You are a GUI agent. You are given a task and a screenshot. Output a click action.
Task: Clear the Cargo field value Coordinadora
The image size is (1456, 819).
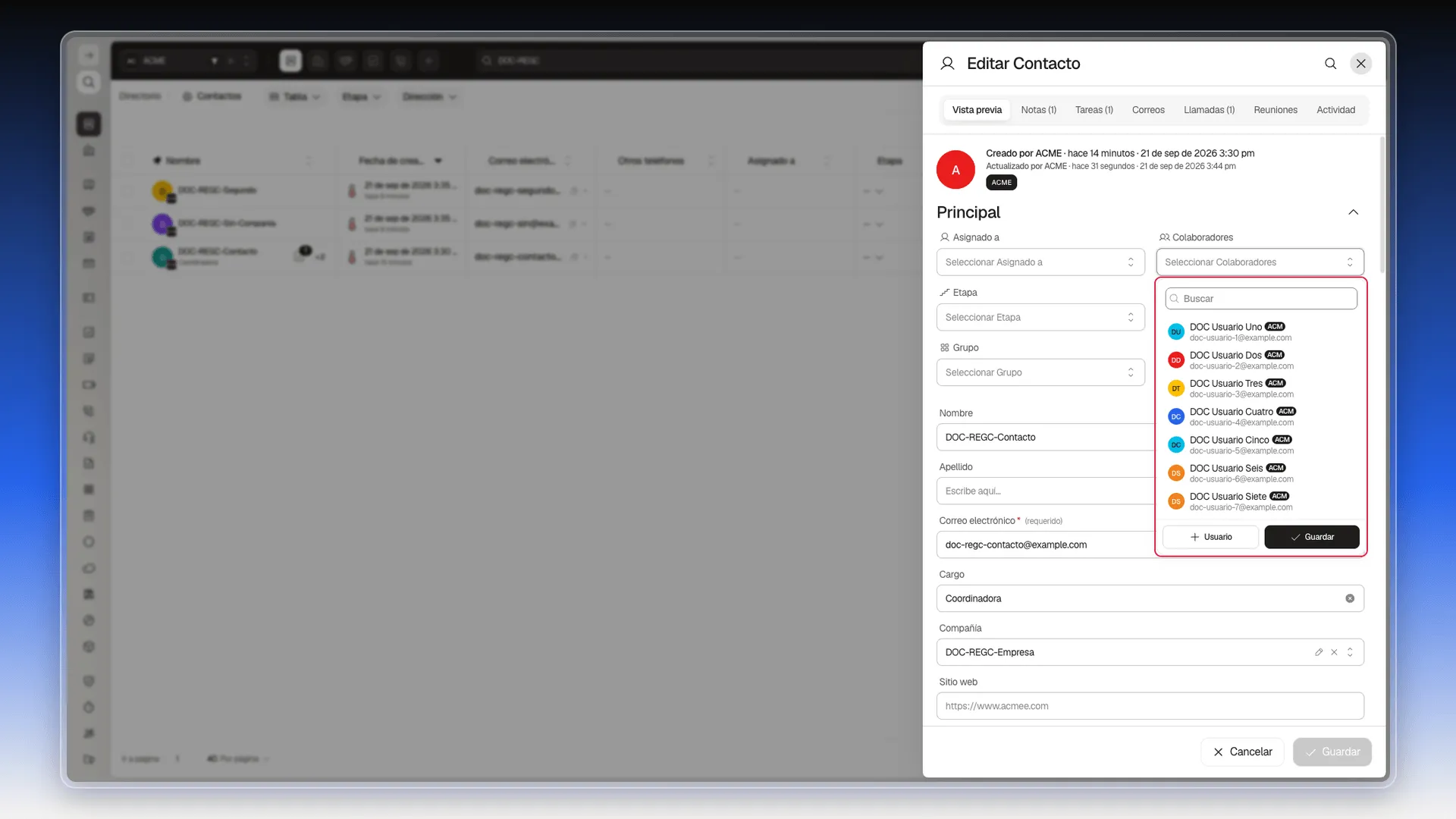point(1350,599)
